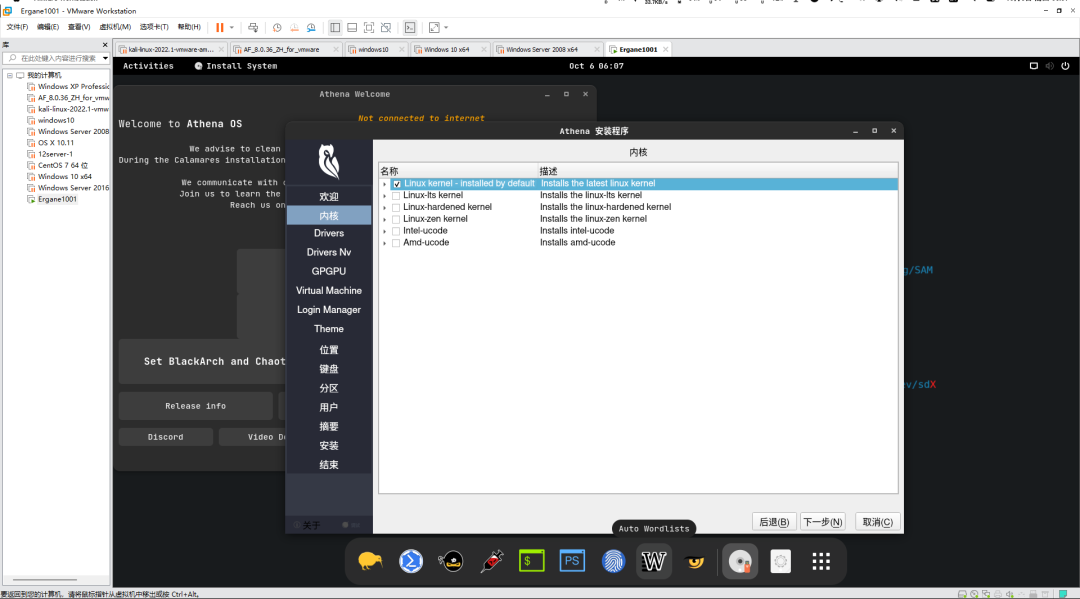The image size is (1080, 599).
Task: Take a VM snapshot clock icon
Action: pos(277,28)
